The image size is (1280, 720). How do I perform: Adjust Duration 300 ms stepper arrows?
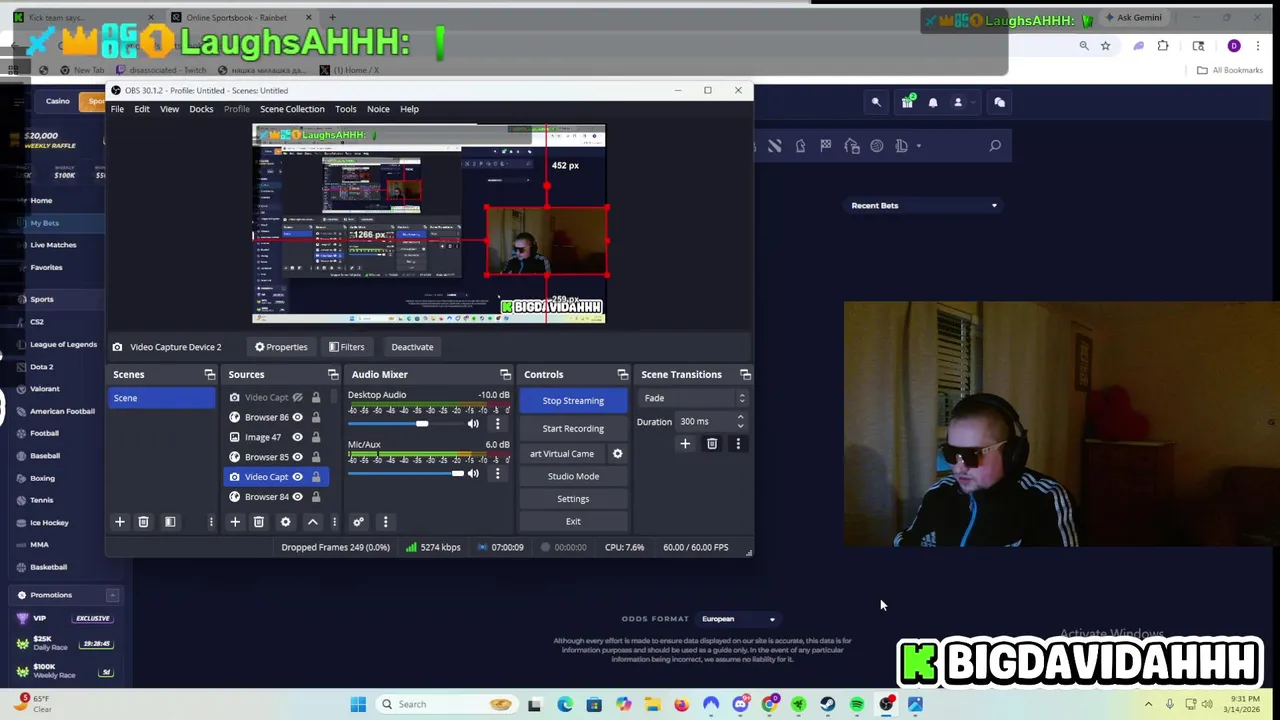click(740, 422)
